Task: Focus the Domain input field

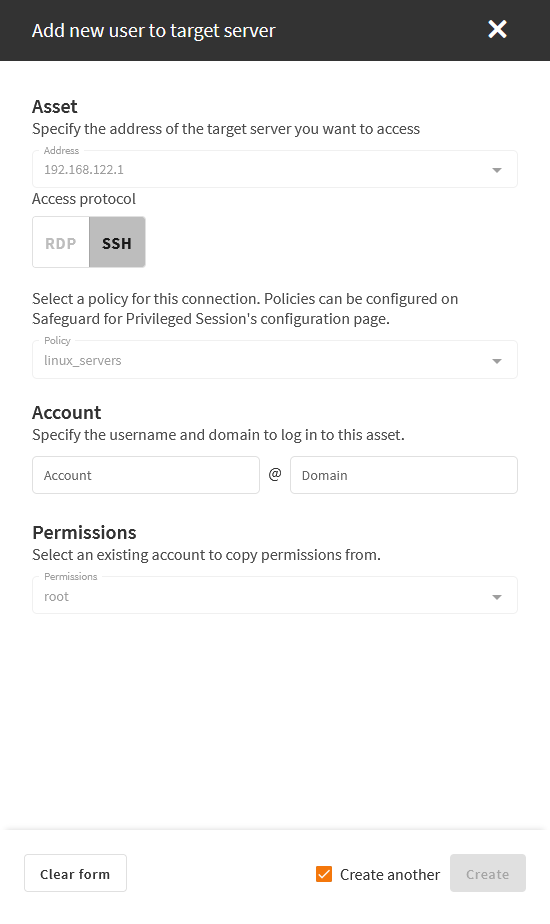Action: pos(404,475)
